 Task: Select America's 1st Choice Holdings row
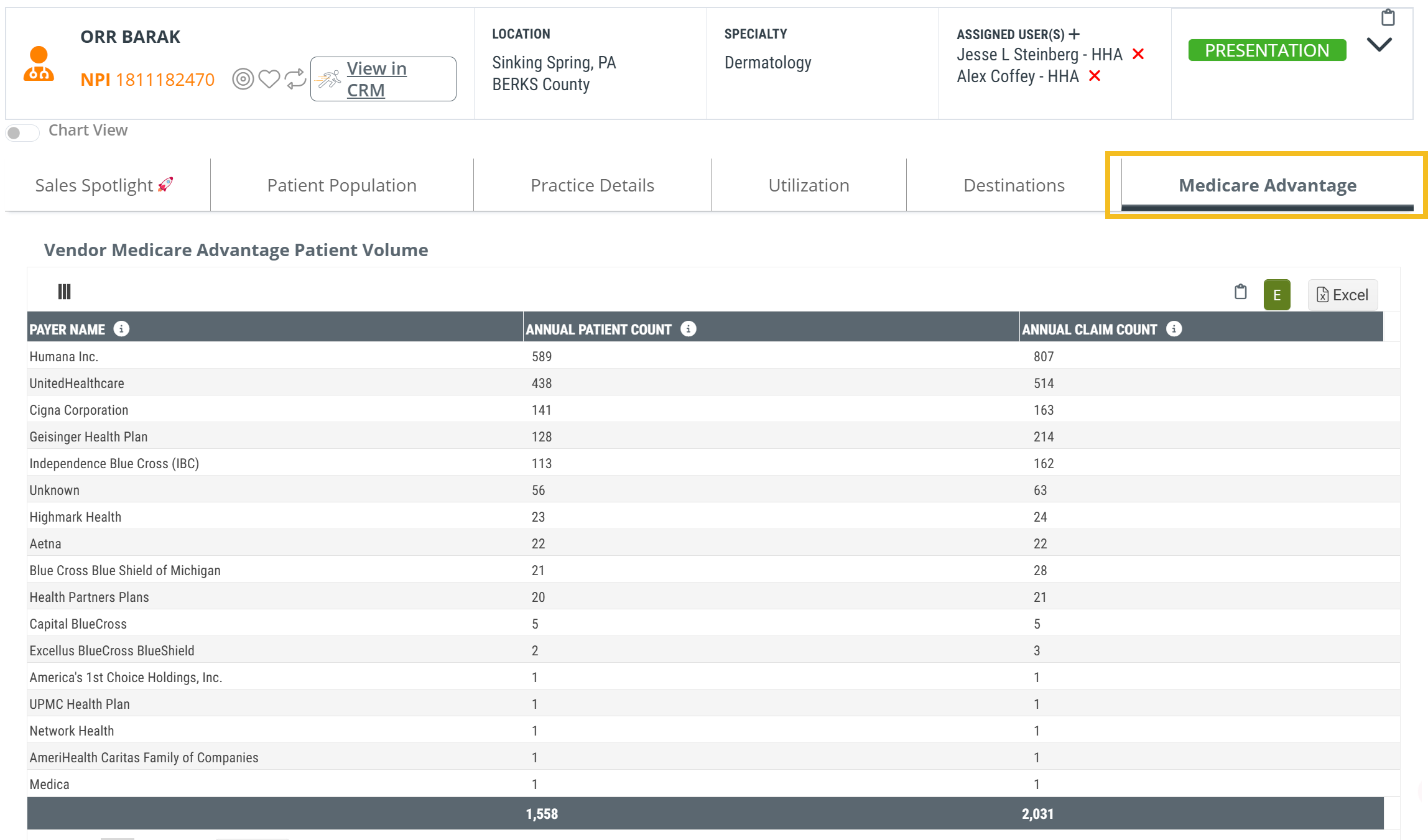(713, 677)
